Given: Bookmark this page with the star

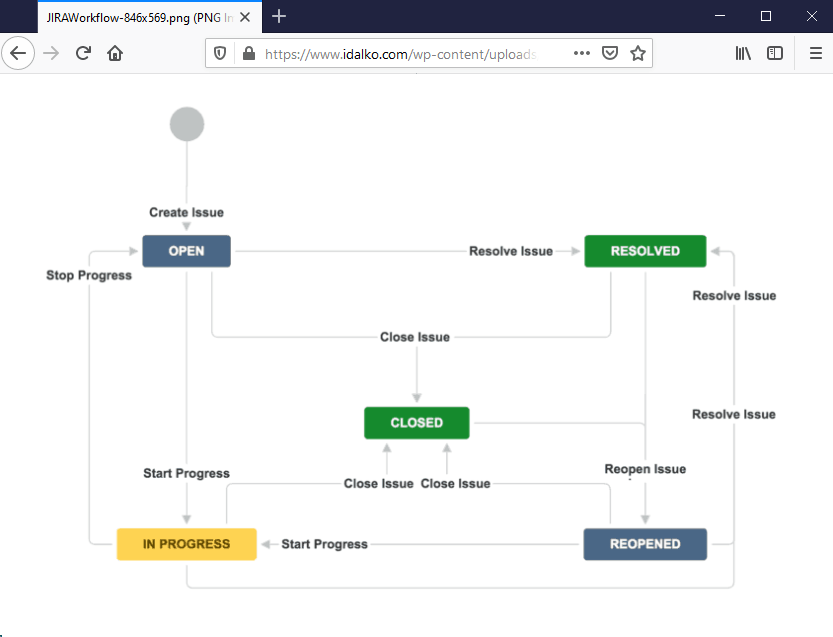Looking at the screenshot, I should [x=637, y=54].
